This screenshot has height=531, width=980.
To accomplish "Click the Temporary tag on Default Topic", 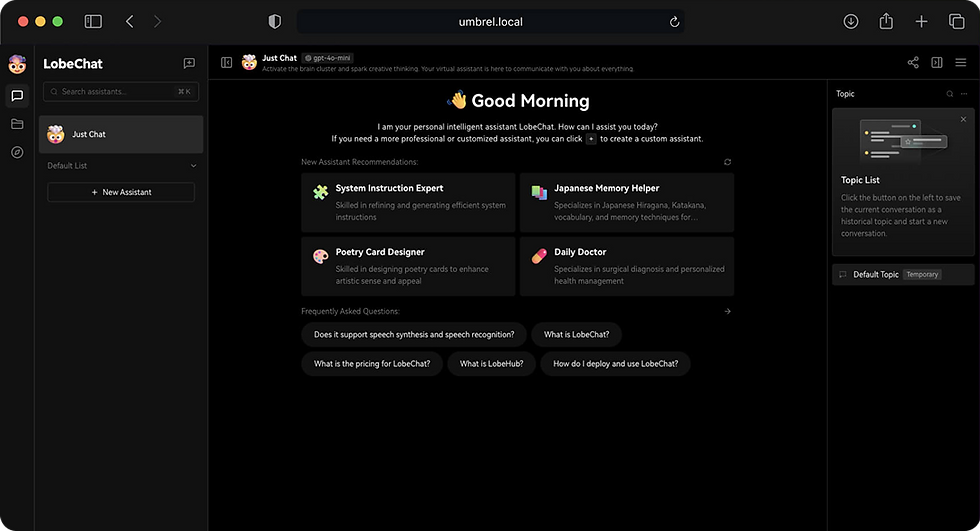I will tap(922, 274).
